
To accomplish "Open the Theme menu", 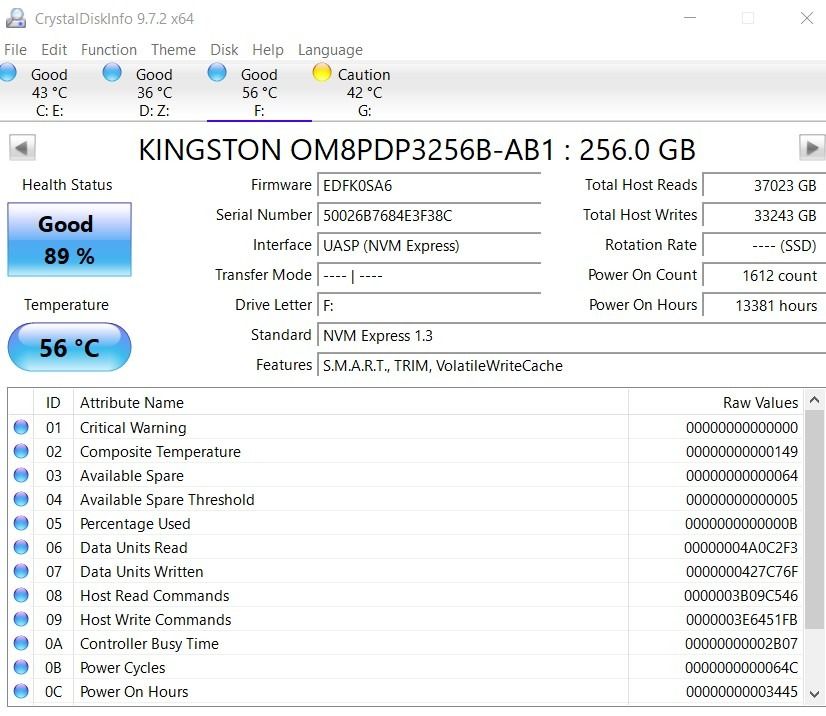I will point(173,50).
